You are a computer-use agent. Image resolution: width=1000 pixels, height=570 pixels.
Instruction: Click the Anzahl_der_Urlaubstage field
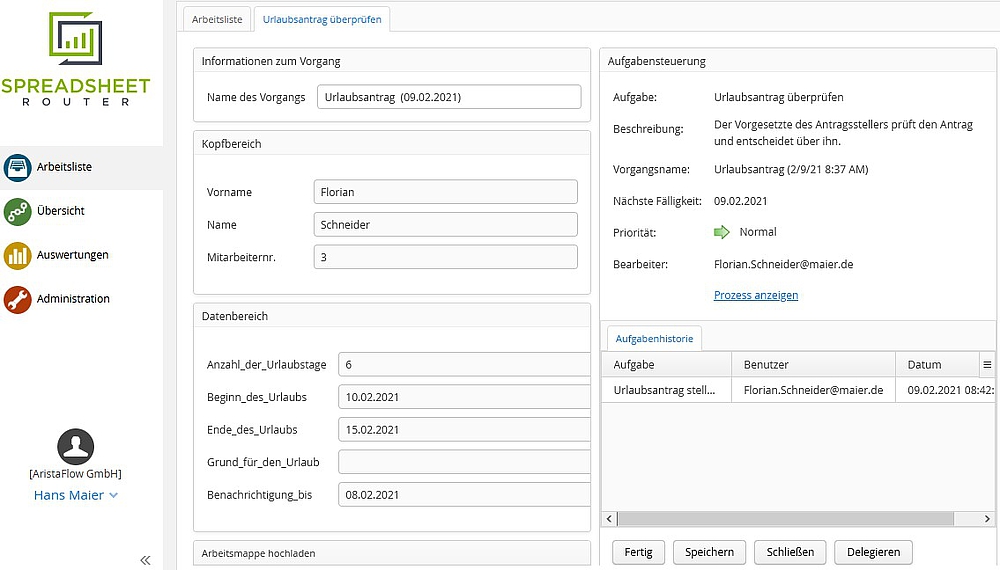coord(464,365)
